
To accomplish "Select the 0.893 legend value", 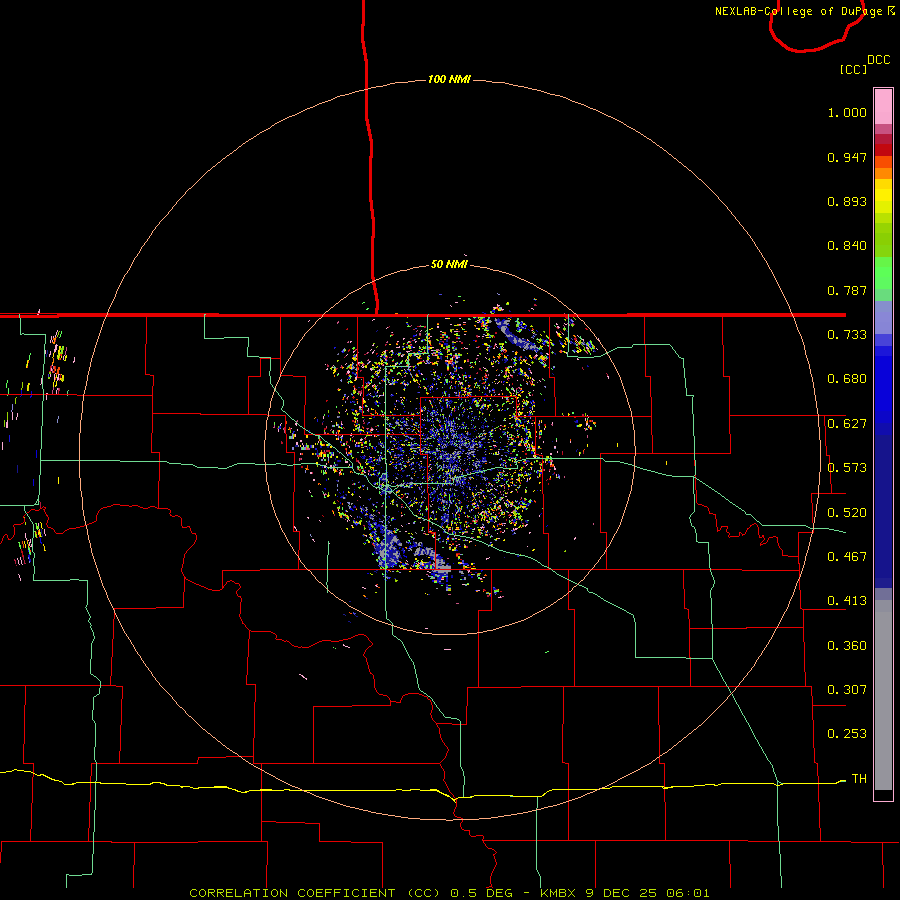I will click(x=847, y=201).
